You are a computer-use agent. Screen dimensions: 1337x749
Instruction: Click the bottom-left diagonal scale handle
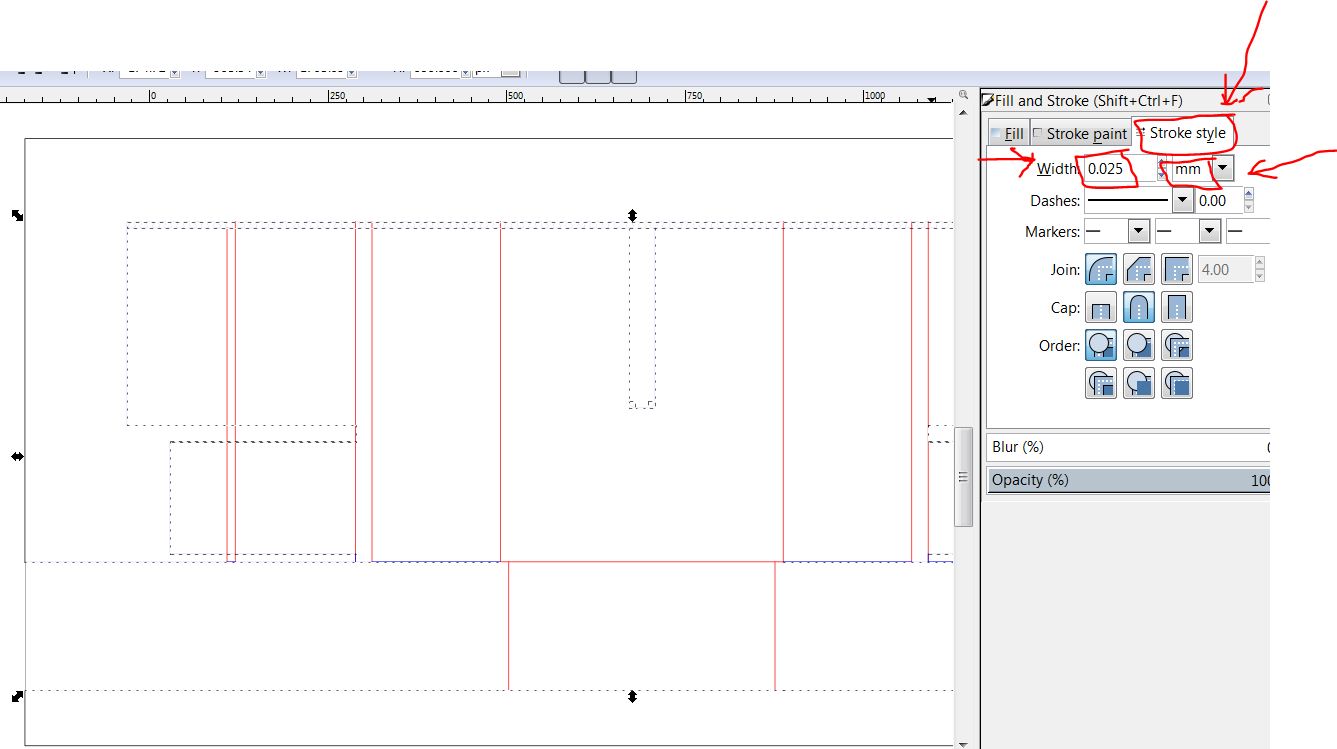coord(17,696)
